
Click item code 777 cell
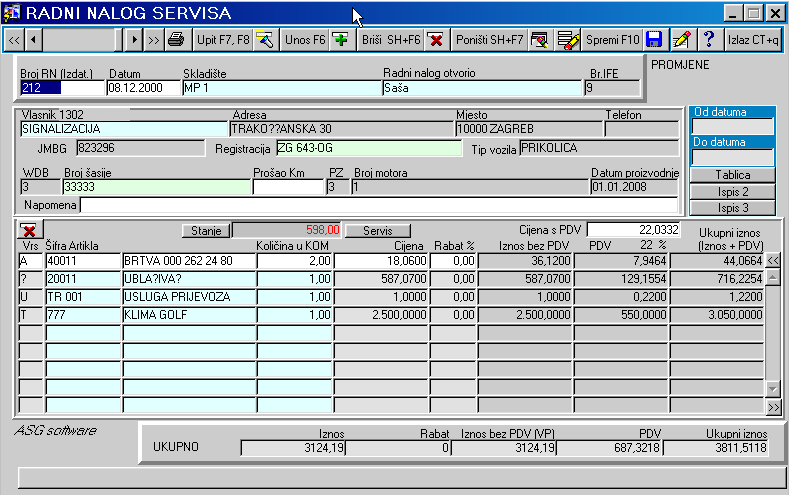point(83,315)
